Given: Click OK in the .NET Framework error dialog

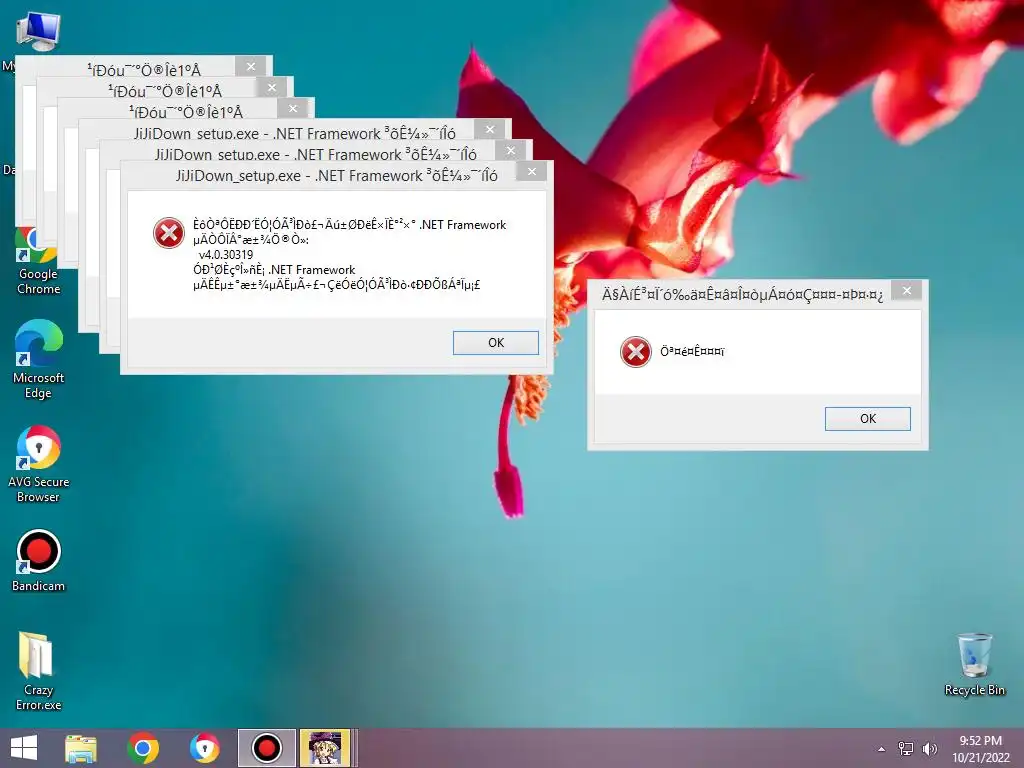Looking at the screenshot, I should coord(496,343).
